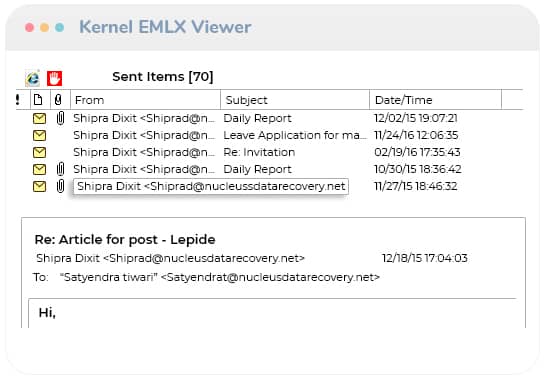Viewport: 545px width, 380px height.
Task: Click the Satyendra tiwari recipient address
Action: (220, 277)
